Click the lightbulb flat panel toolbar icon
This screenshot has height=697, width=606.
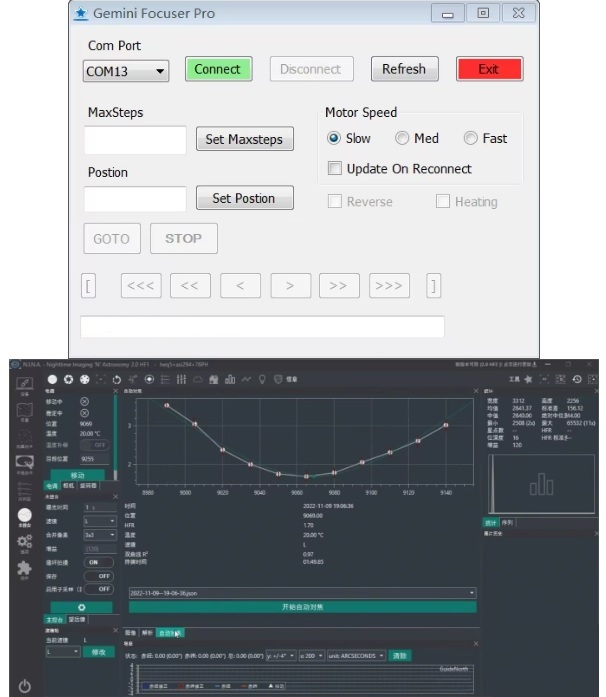[x=262, y=379]
